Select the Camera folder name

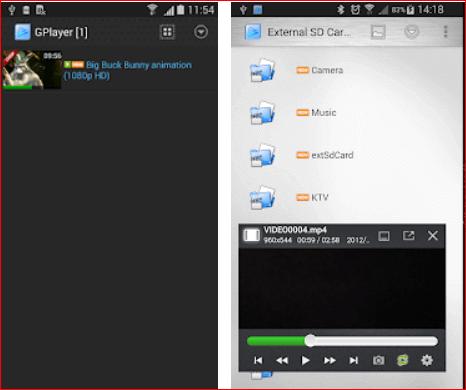pos(327,70)
